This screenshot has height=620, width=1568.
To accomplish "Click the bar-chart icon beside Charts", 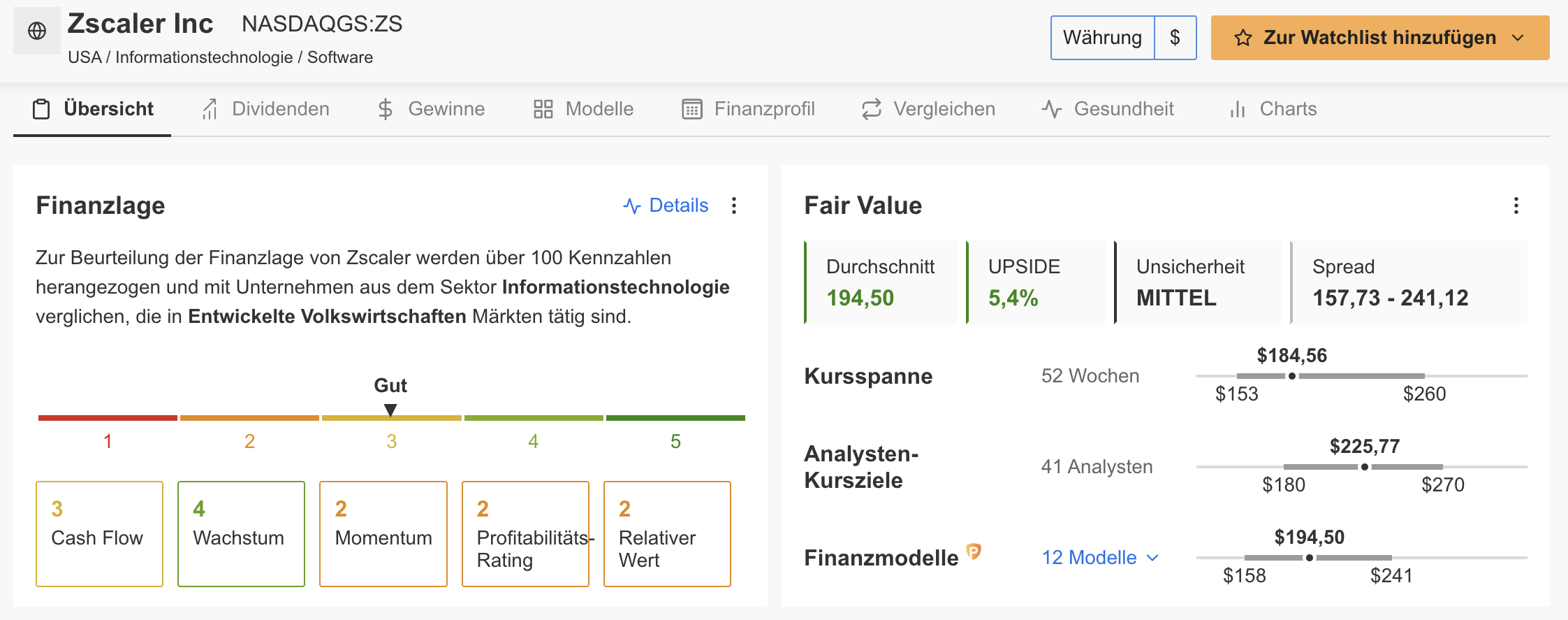I will [x=1238, y=109].
